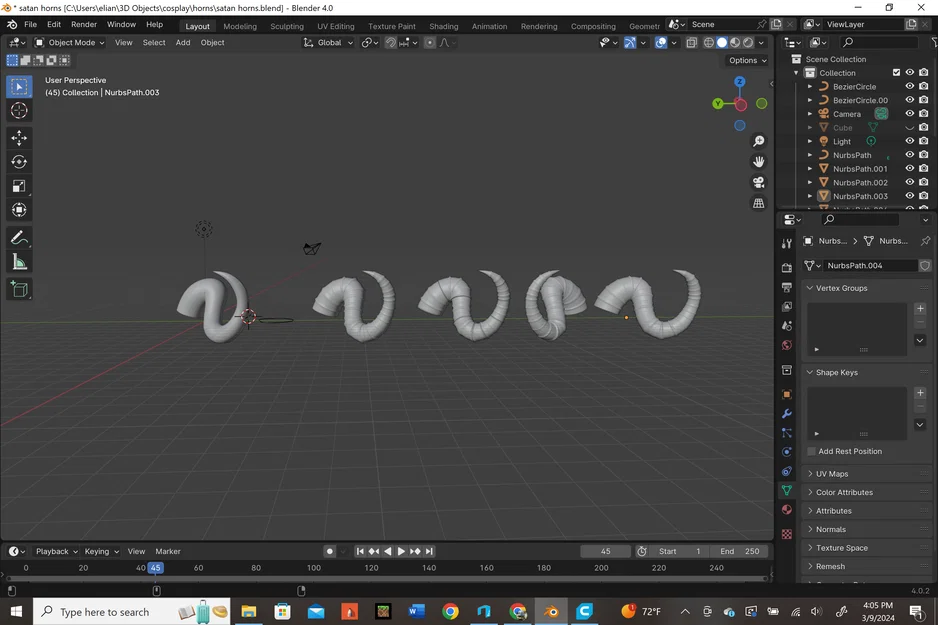The width and height of the screenshot is (938, 625).
Task: Open the Render properties tab
Action: pyautogui.click(x=787, y=267)
